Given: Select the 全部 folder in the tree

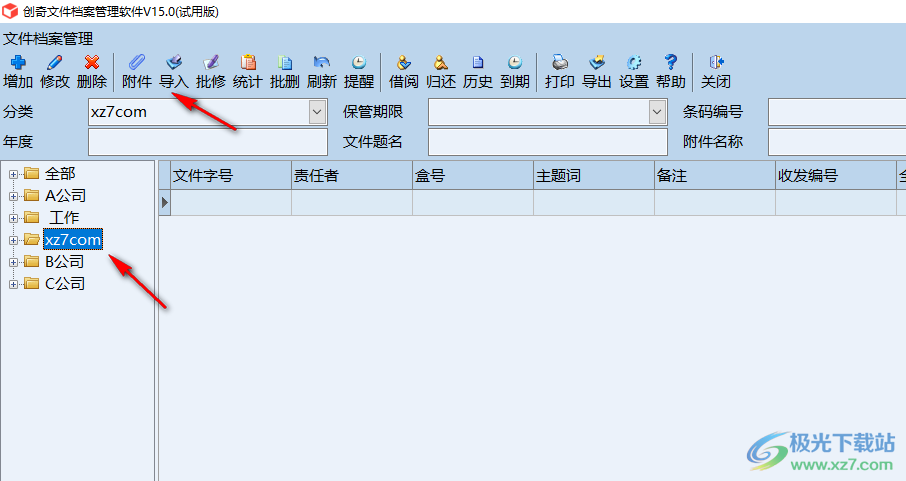Looking at the screenshot, I should click(x=60, y=173).
